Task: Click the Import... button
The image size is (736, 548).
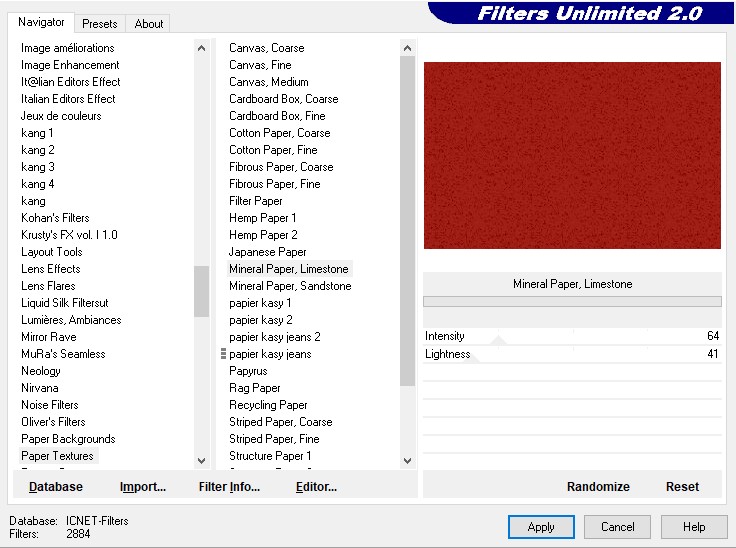Action: coord(143,486)
